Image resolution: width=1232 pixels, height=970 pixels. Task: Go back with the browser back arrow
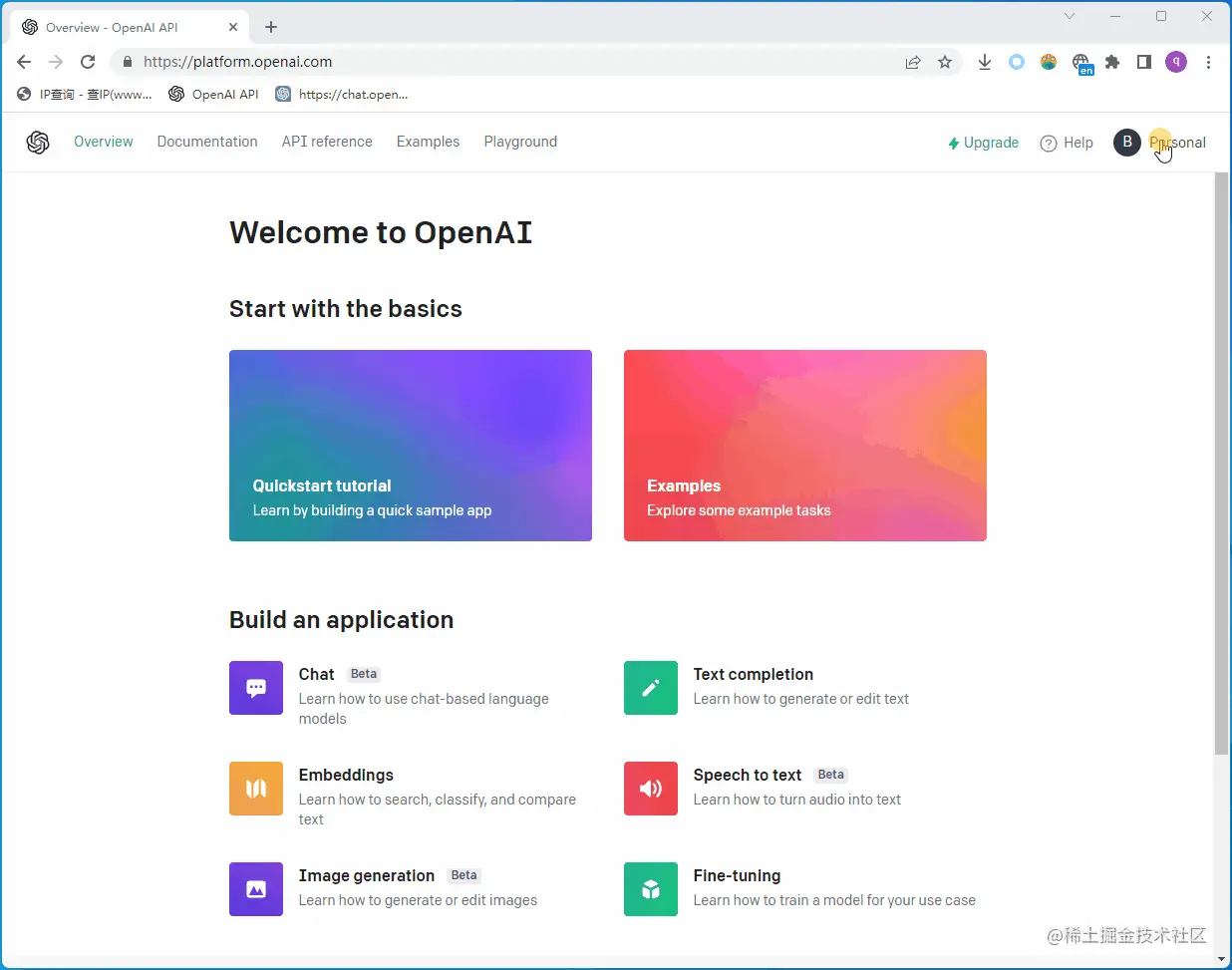click(x=24, y=62)
